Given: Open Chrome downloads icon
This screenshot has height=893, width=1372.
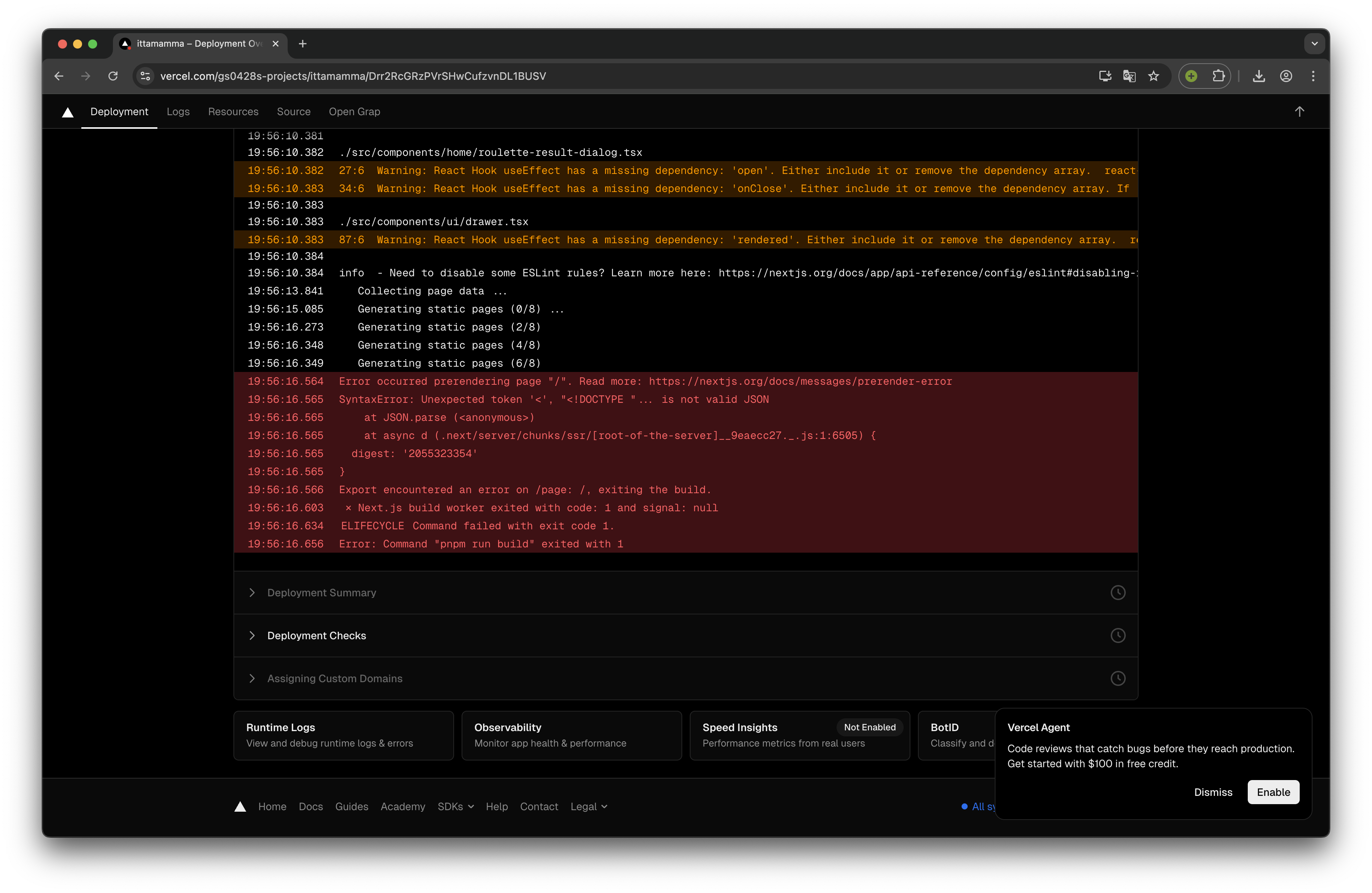Looking at the screenshot, I should [1259, 76].
